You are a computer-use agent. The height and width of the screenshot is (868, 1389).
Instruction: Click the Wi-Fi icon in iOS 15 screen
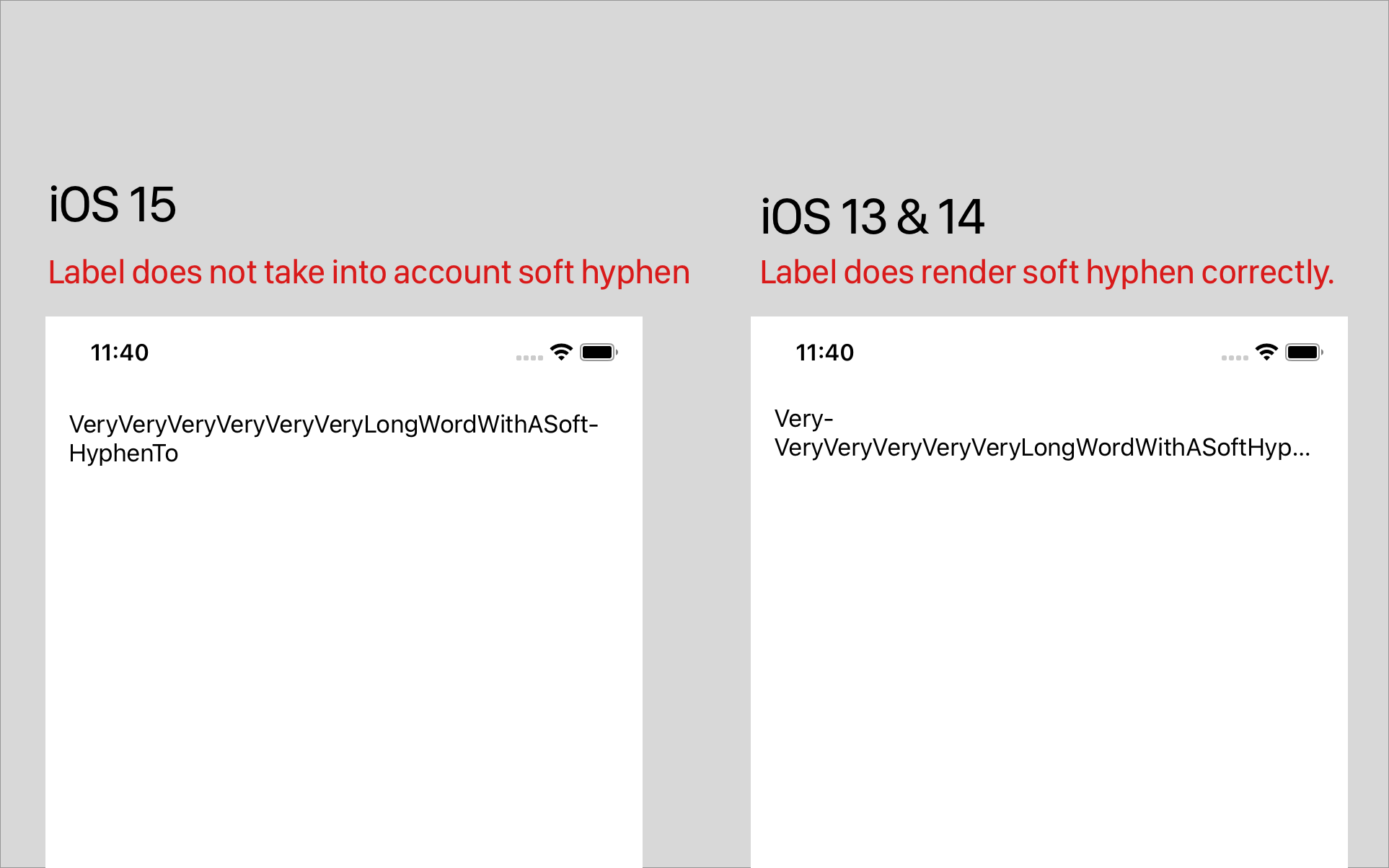pyautogui.click(x=561, y=352)
